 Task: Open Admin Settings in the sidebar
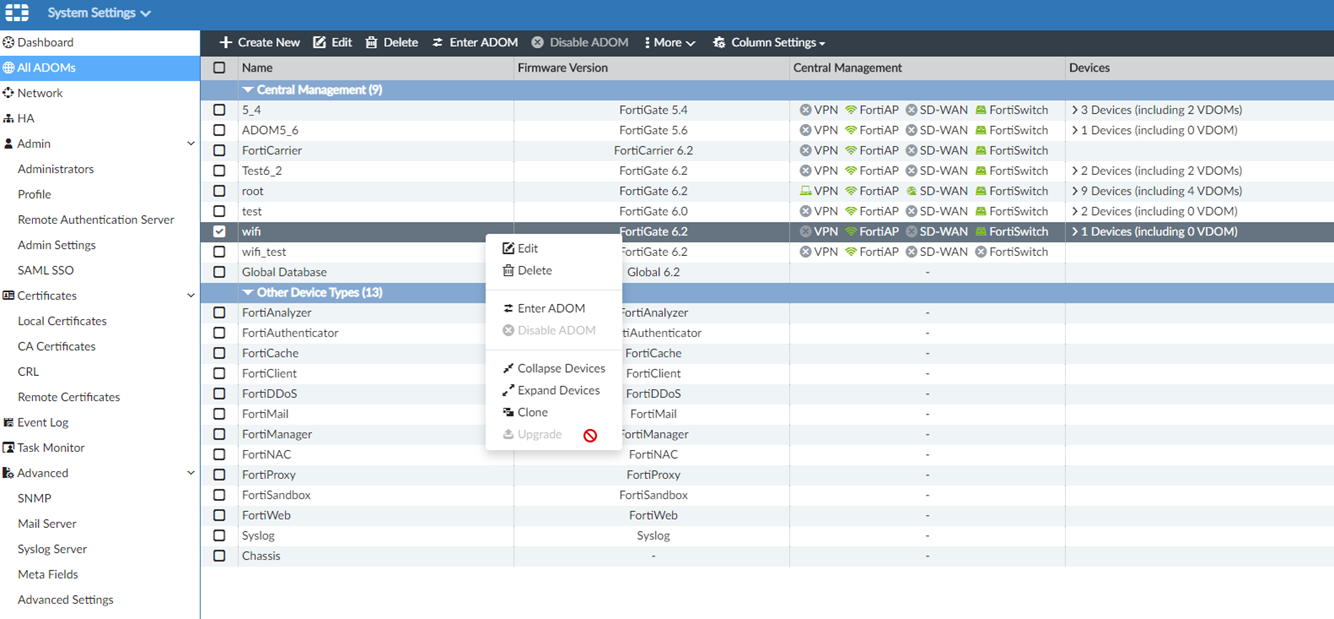[56, 245]
